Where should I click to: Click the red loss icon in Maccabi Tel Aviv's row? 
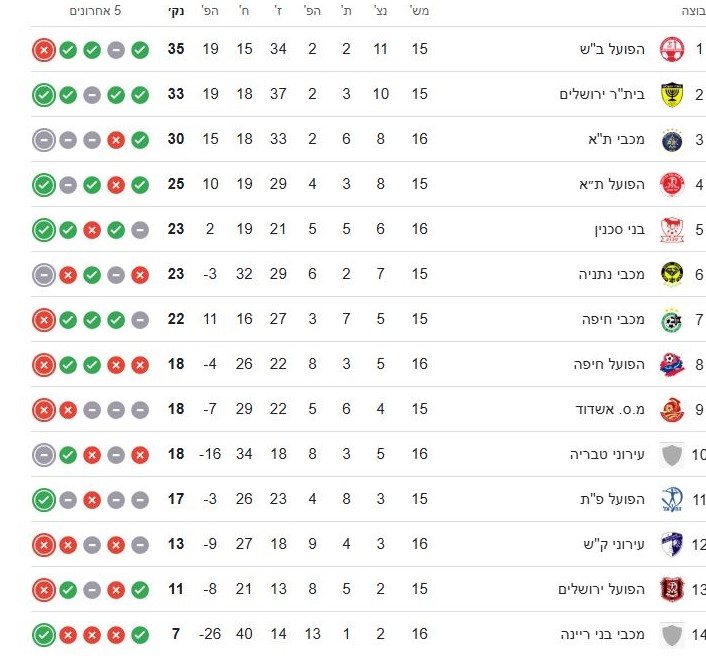tap(115, 139)
